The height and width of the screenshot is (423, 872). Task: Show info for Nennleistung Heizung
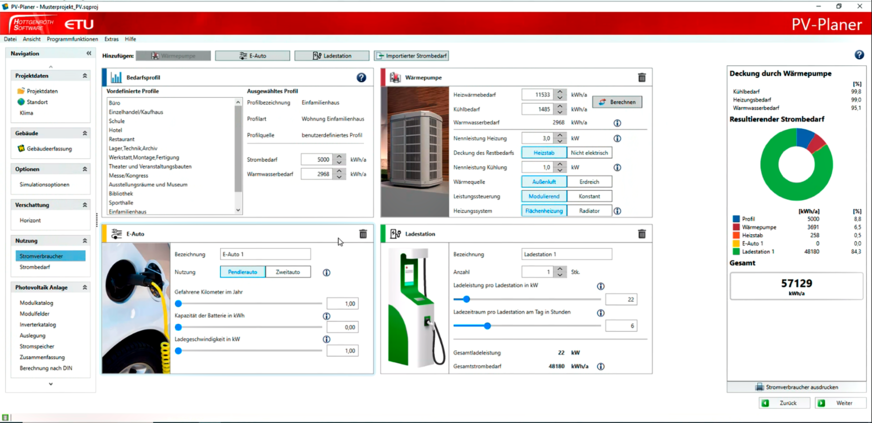click(617, 138)
